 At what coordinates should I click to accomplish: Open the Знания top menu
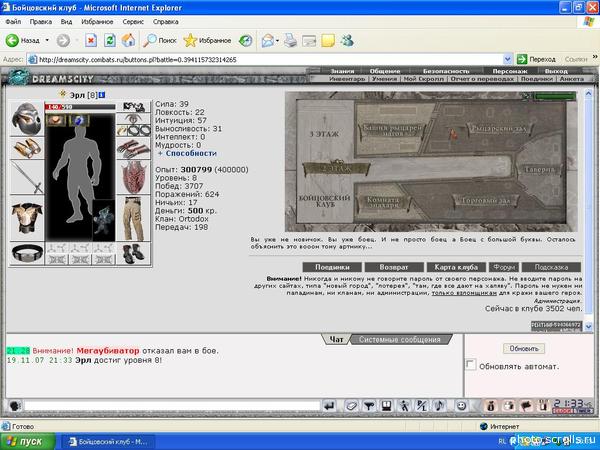[x=342, y=71]
